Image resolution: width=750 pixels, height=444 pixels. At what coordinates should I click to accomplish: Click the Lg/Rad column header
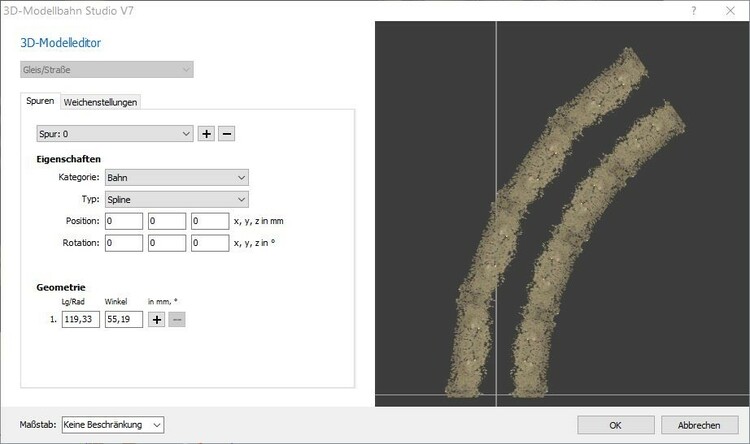[x=73, y=302]
